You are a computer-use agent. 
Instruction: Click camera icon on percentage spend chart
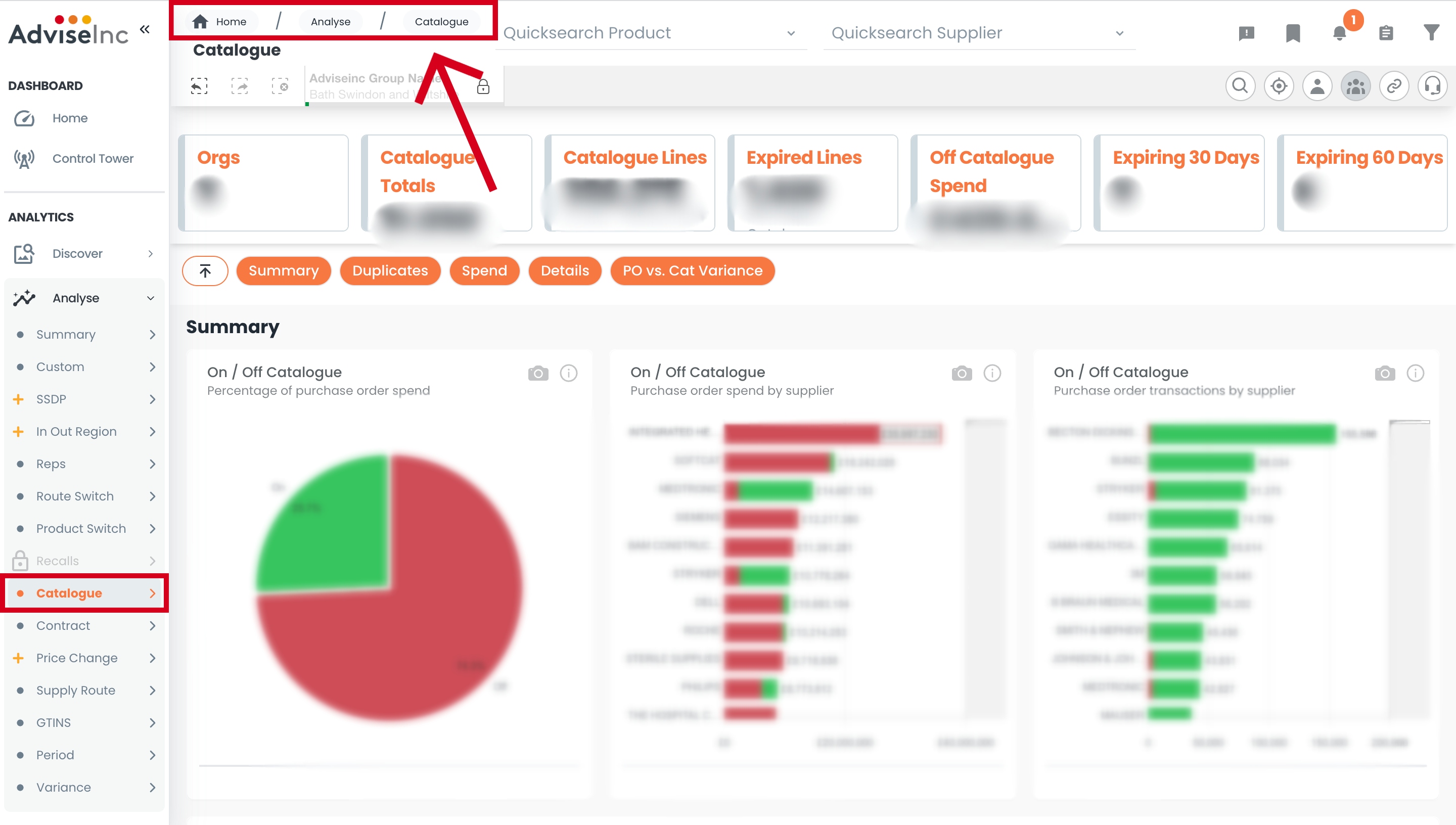click(537, 374)
